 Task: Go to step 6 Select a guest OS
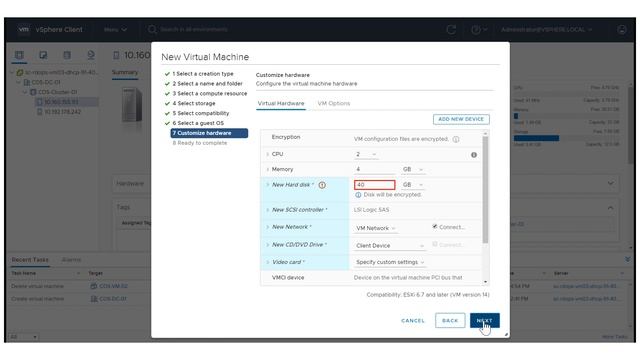(198, 123)
